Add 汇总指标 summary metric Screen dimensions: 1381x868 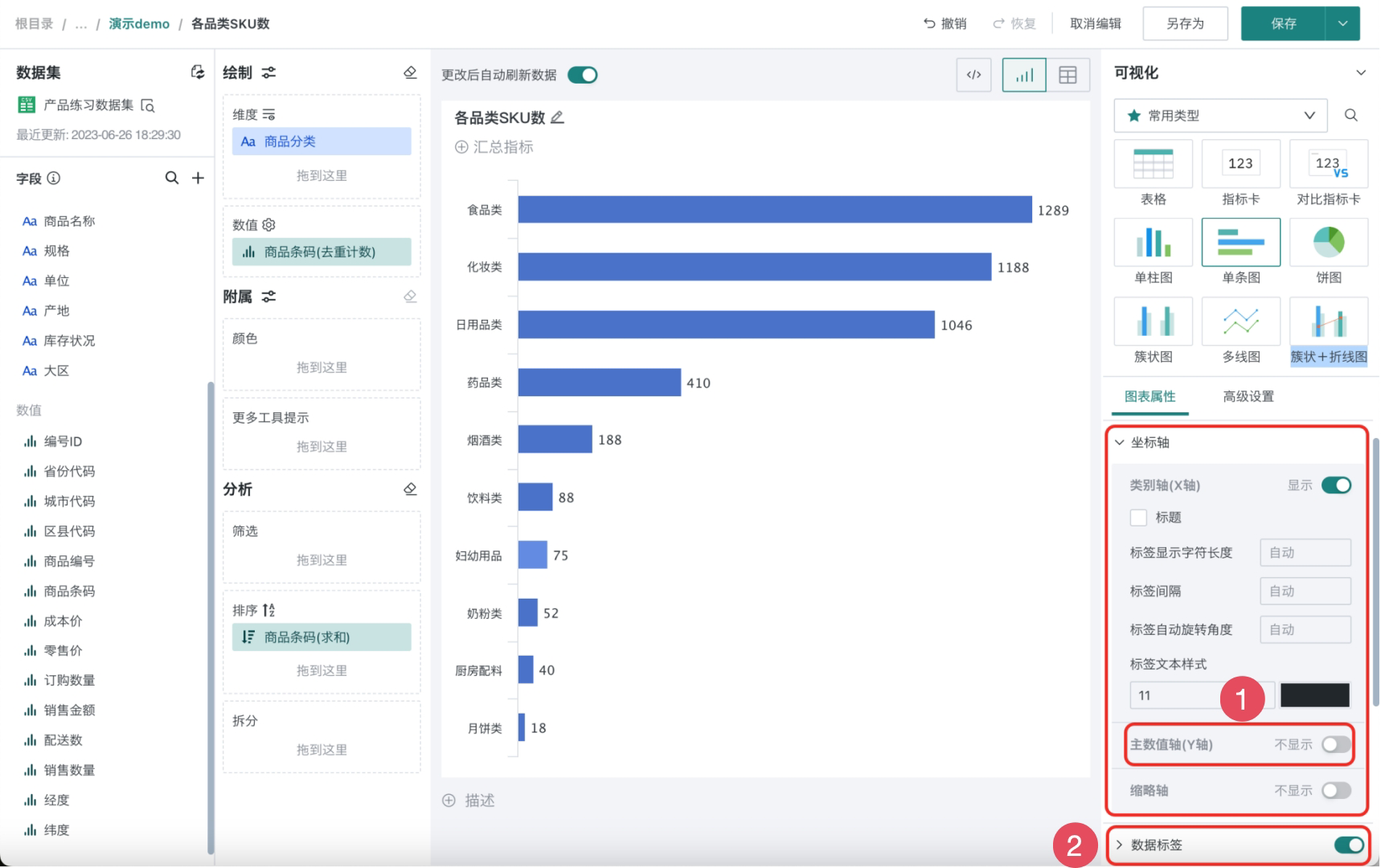[x=494, y=147]
